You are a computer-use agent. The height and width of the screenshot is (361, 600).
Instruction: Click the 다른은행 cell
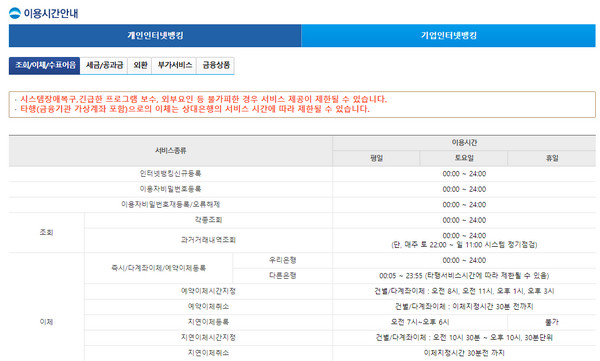[x=282, y=276]
